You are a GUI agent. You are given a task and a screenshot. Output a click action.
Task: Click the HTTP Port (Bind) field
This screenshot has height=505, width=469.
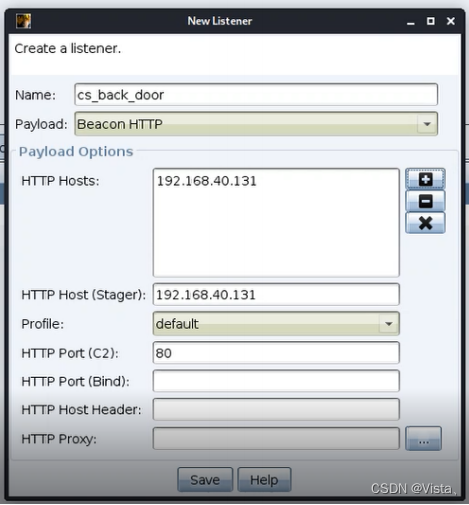coord(276,381)
